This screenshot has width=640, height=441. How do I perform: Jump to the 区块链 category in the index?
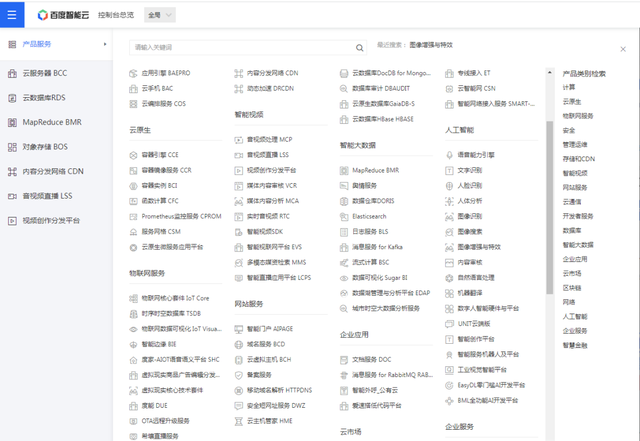[x=572, y=288]
